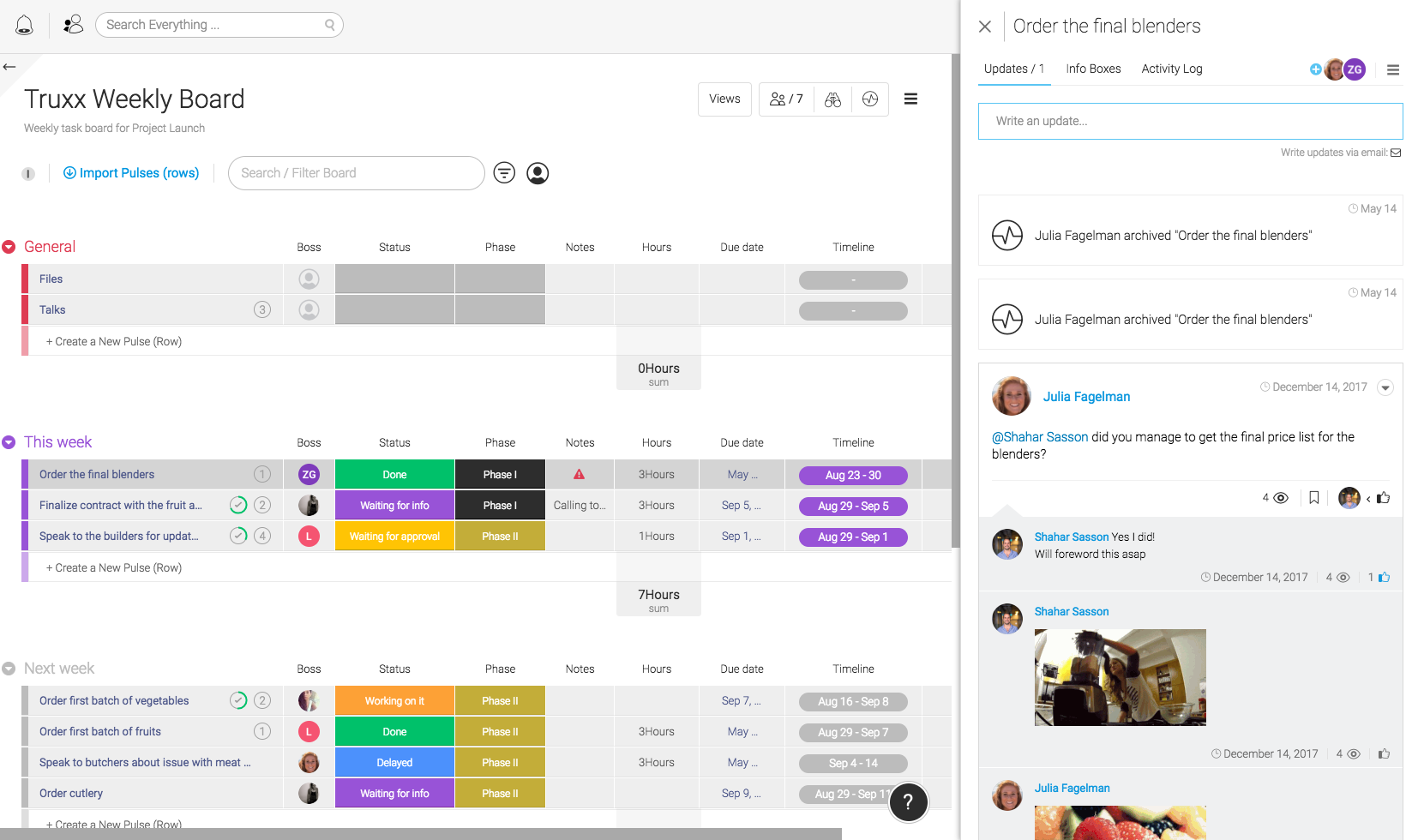The width and height of the screenshot is (1418, 840).
Task: Click the @Shahar Sasson mention
Action: [x=1040, y=437]
